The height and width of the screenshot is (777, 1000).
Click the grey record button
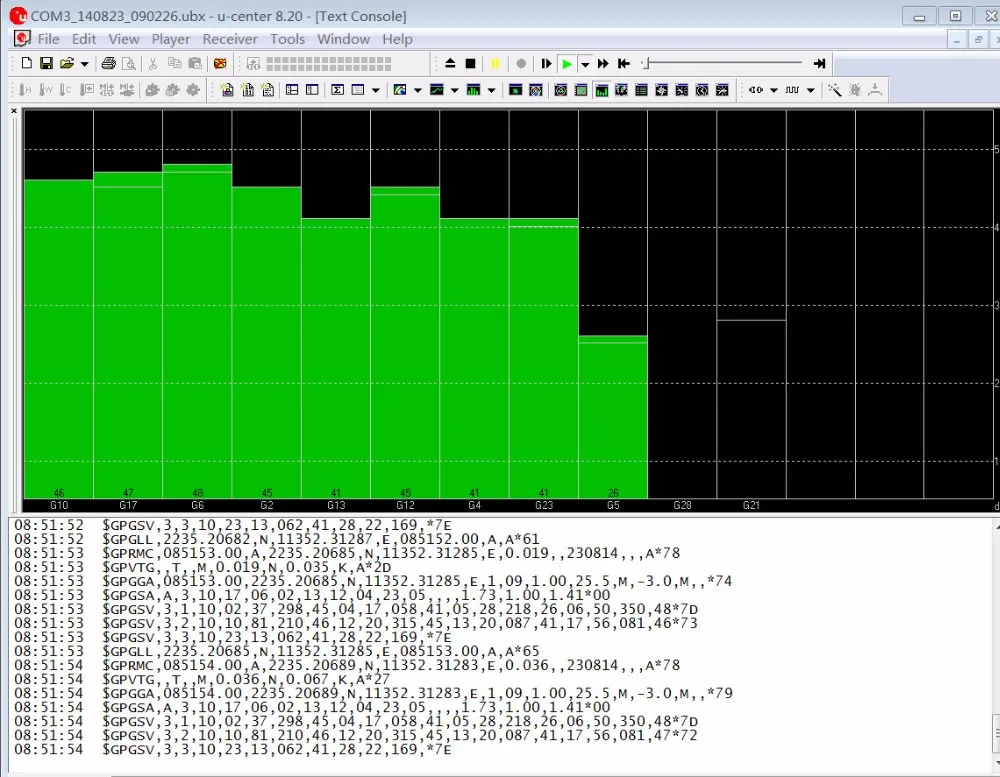coord(521,63)
